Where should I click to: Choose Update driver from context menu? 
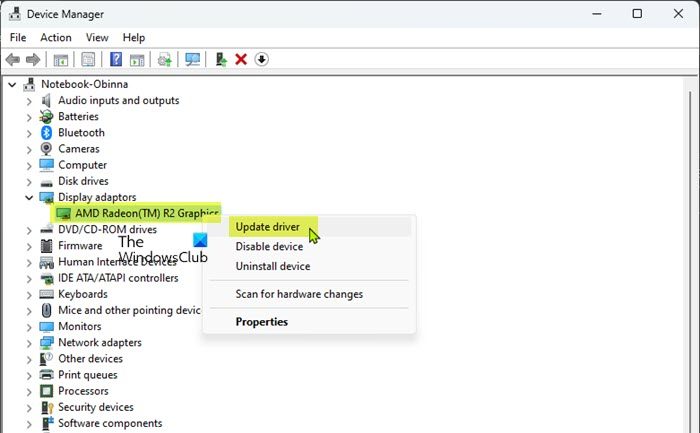click(267, 227)
